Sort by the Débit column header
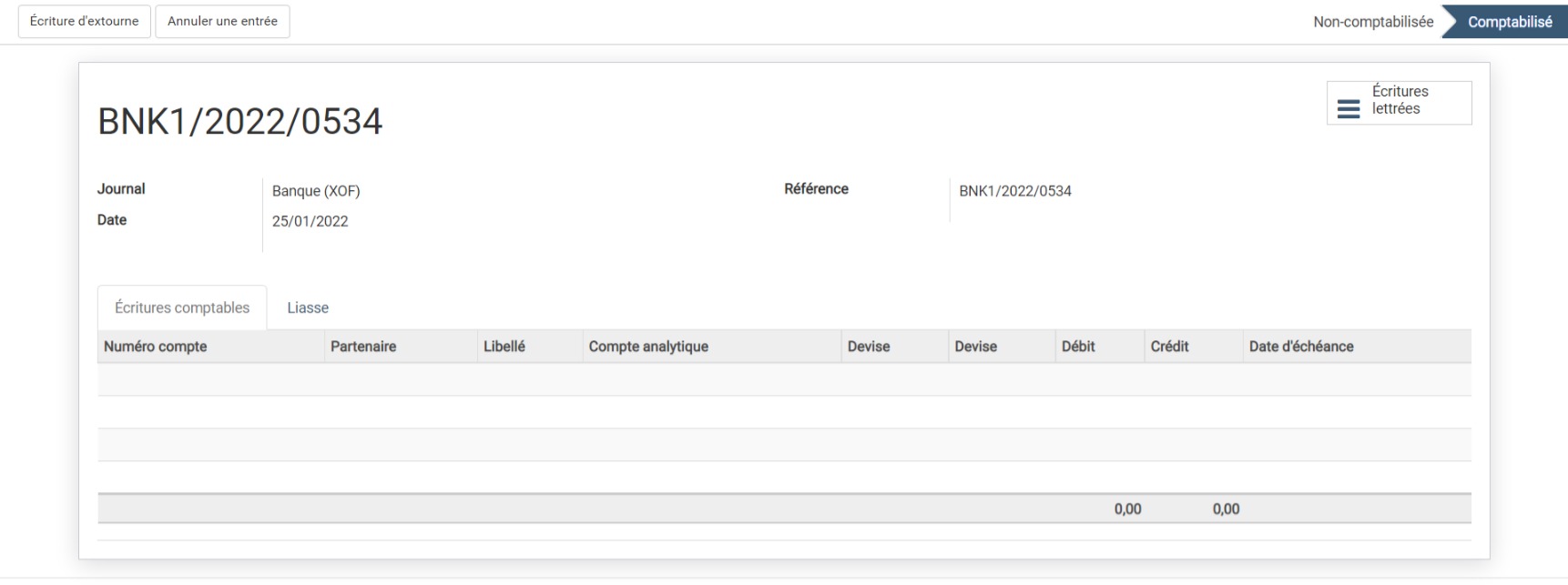The height and width of the screenshot is (585, 1568). pyautogui.click(x=1078, y=347)
